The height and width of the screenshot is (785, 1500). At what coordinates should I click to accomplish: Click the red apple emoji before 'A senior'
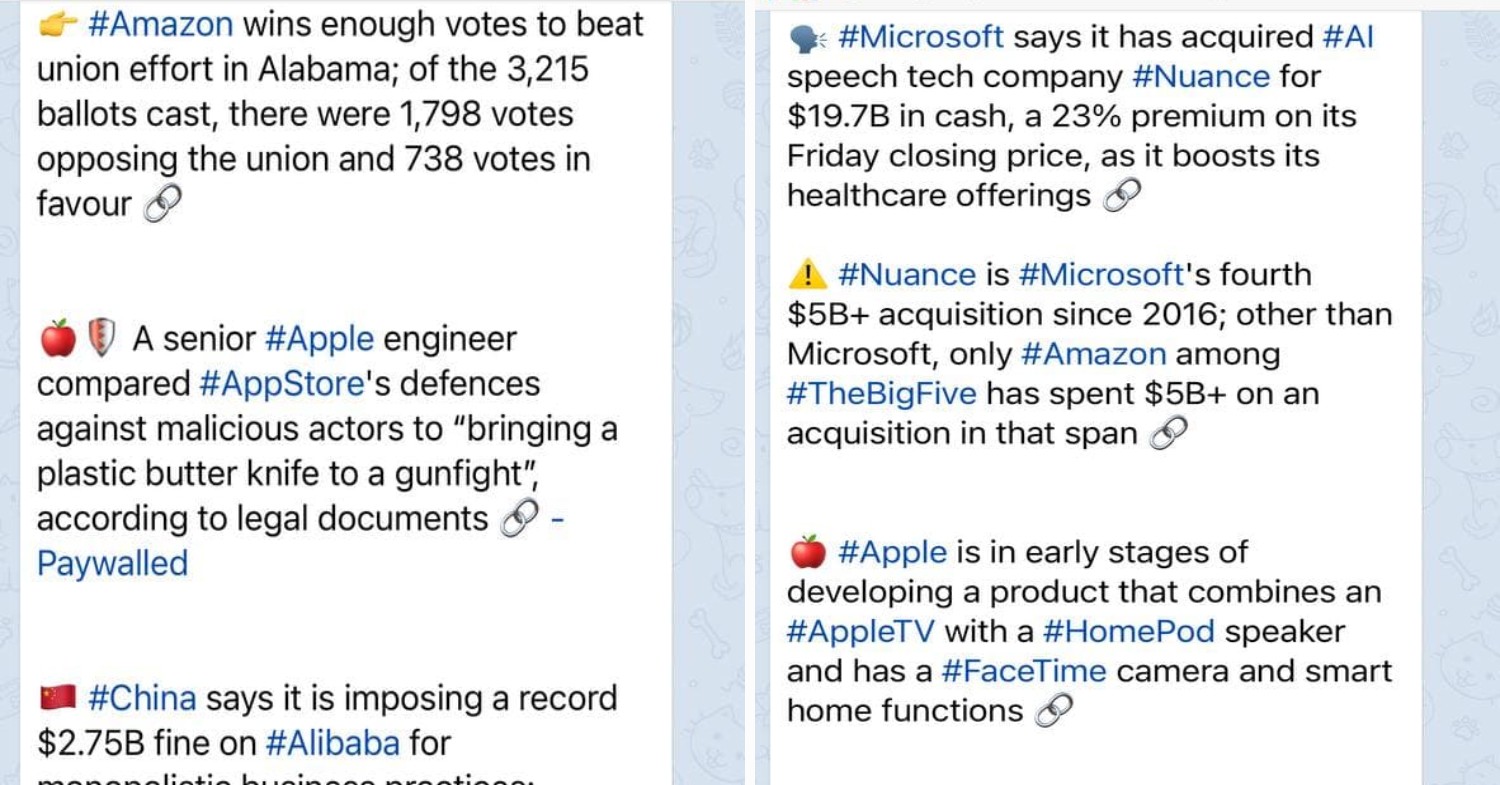tap(58, 339)
